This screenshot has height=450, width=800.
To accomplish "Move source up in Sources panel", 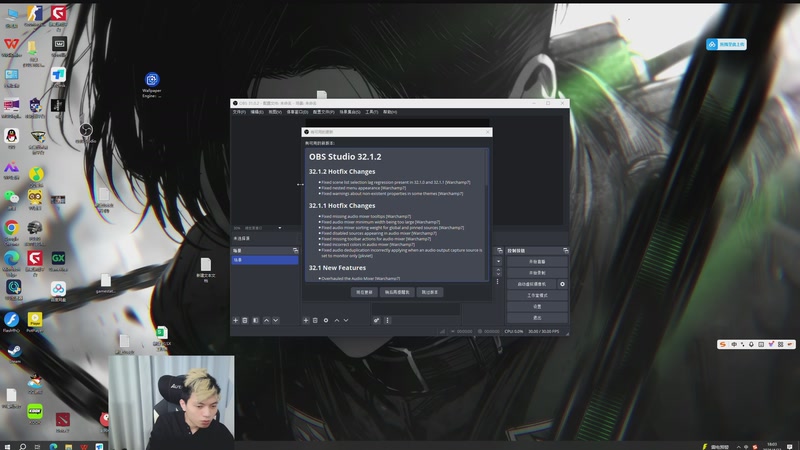I will coord(337,320).
